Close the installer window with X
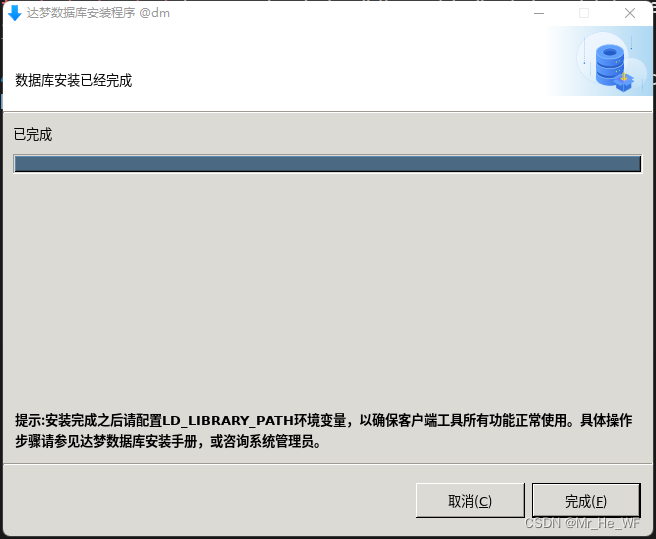This screenshot has height=539, width=656. 630,13
